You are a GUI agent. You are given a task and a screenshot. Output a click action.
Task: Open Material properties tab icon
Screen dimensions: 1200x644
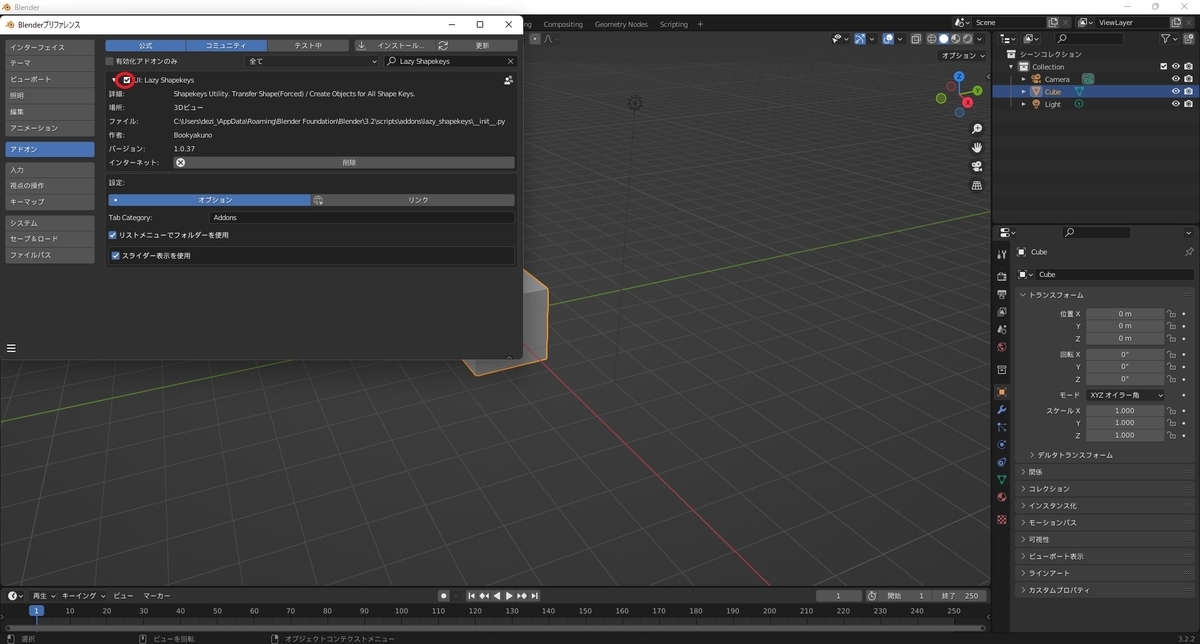click(1001, 497)
